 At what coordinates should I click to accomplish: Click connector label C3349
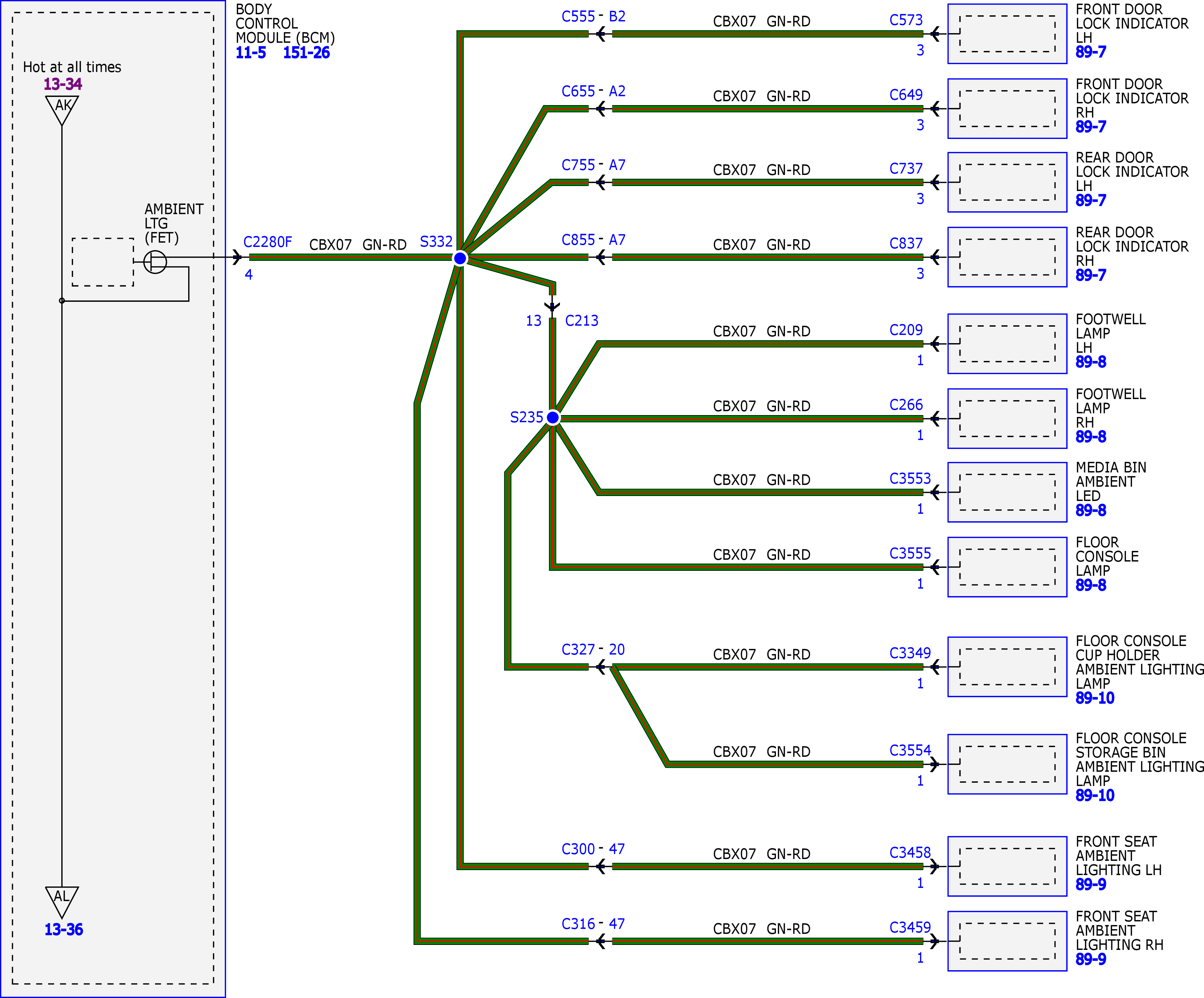(x=910, y=653)
